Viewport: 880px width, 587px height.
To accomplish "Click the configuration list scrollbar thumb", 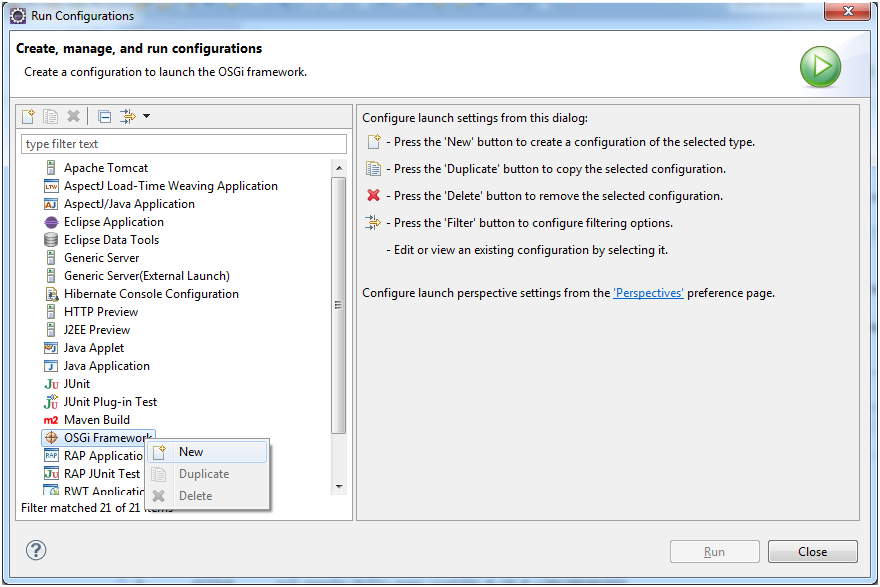I will (x=338, y=305).
